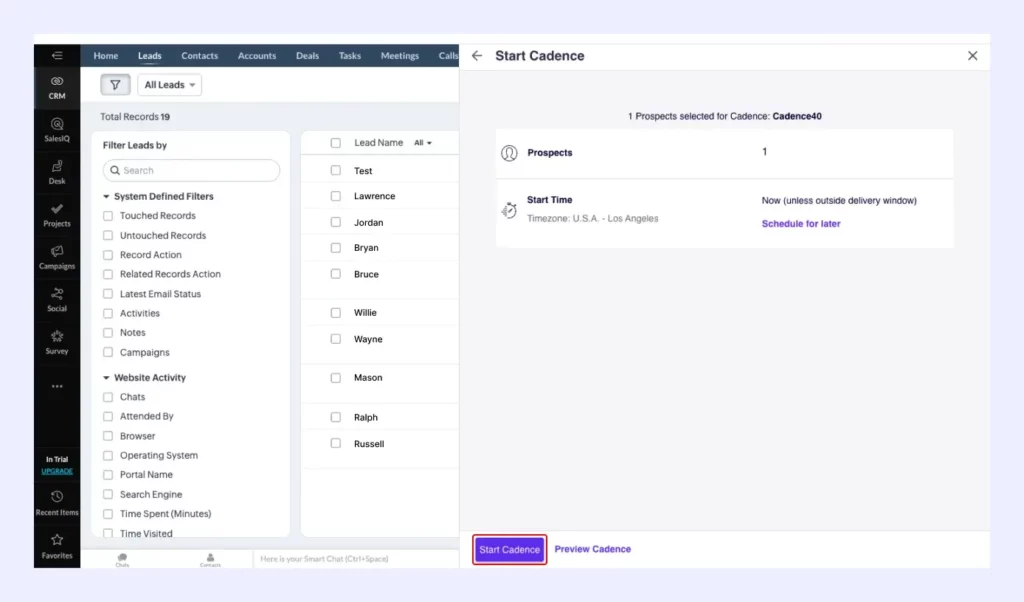Open Social from the sidebar
Image resolution: width=1024 pixels, height=602 pixels.
[57, 300]
